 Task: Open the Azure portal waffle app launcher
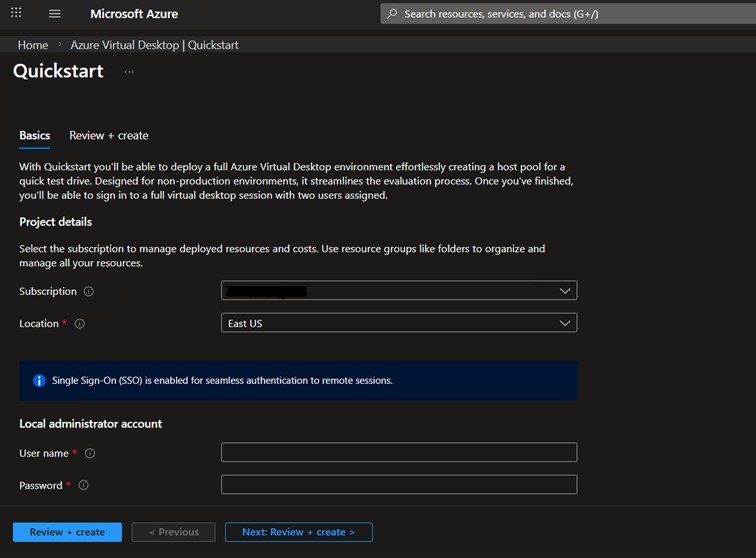click(x=16, y=13)
